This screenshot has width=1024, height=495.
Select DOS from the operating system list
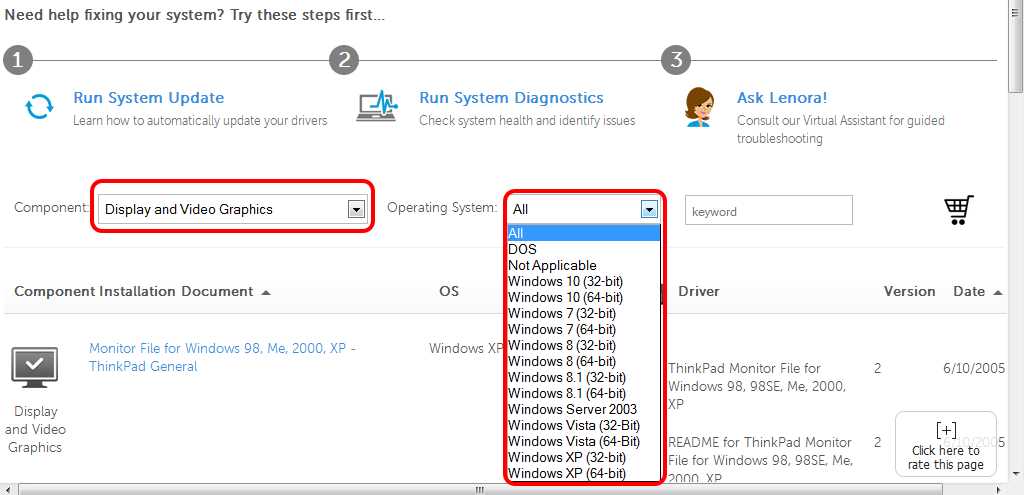pos(522,249)
